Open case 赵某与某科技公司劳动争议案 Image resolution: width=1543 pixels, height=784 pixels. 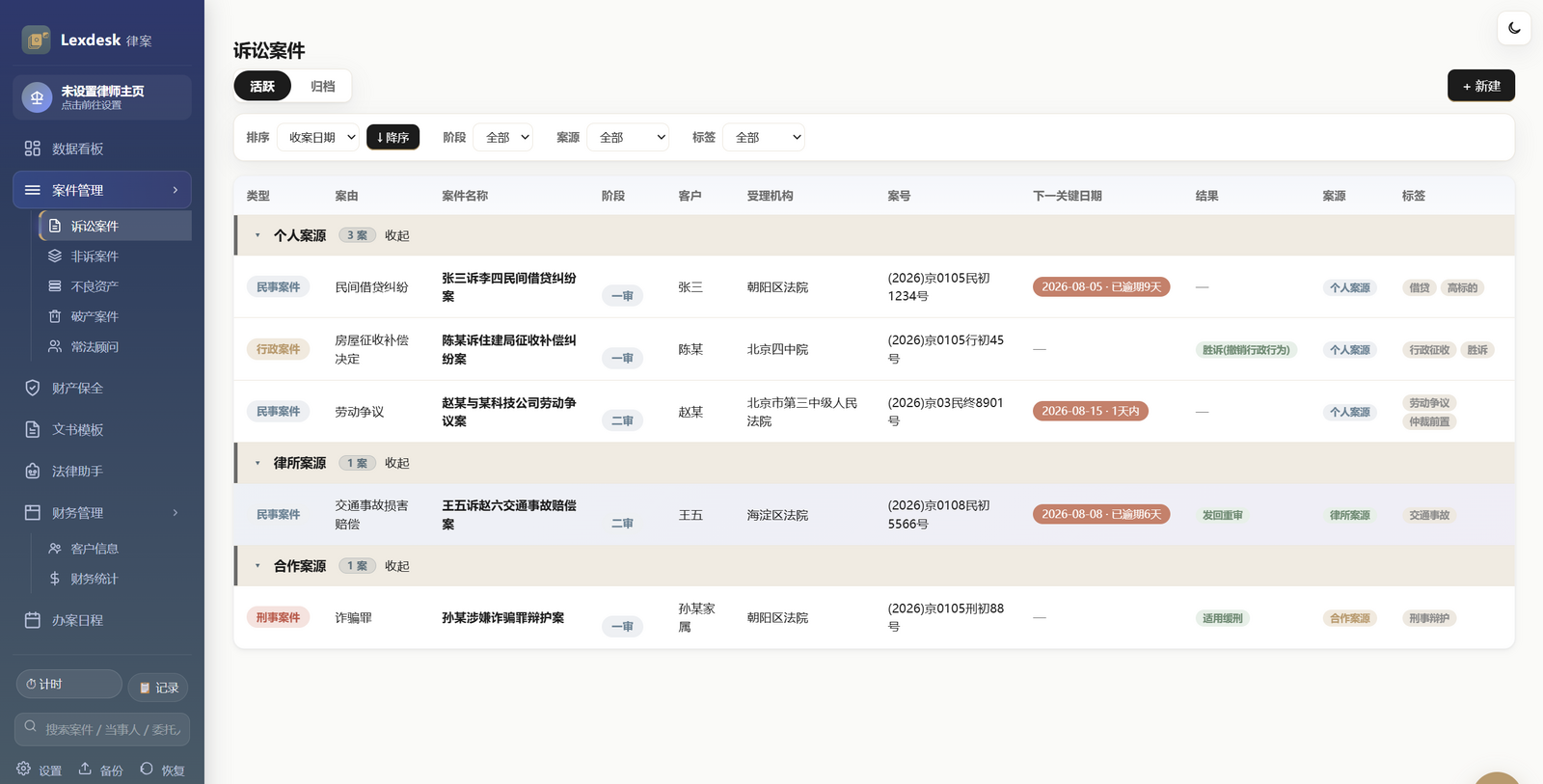[509, 412]
